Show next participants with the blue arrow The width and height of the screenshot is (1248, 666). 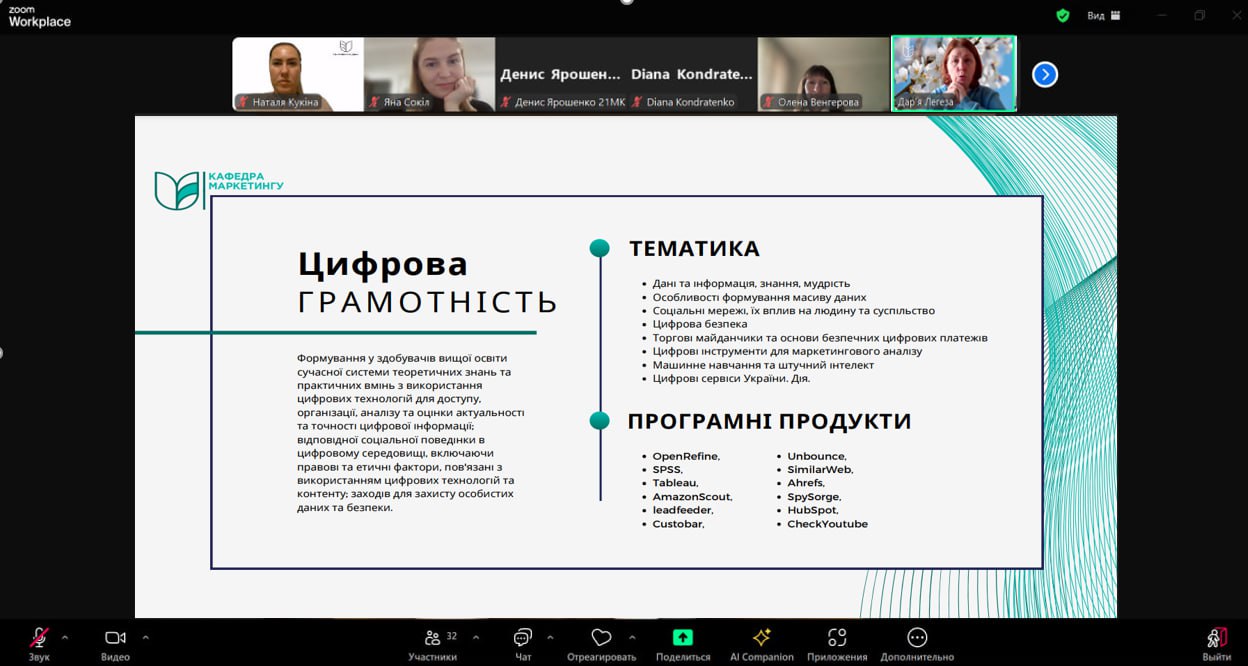pos(1044,75)
